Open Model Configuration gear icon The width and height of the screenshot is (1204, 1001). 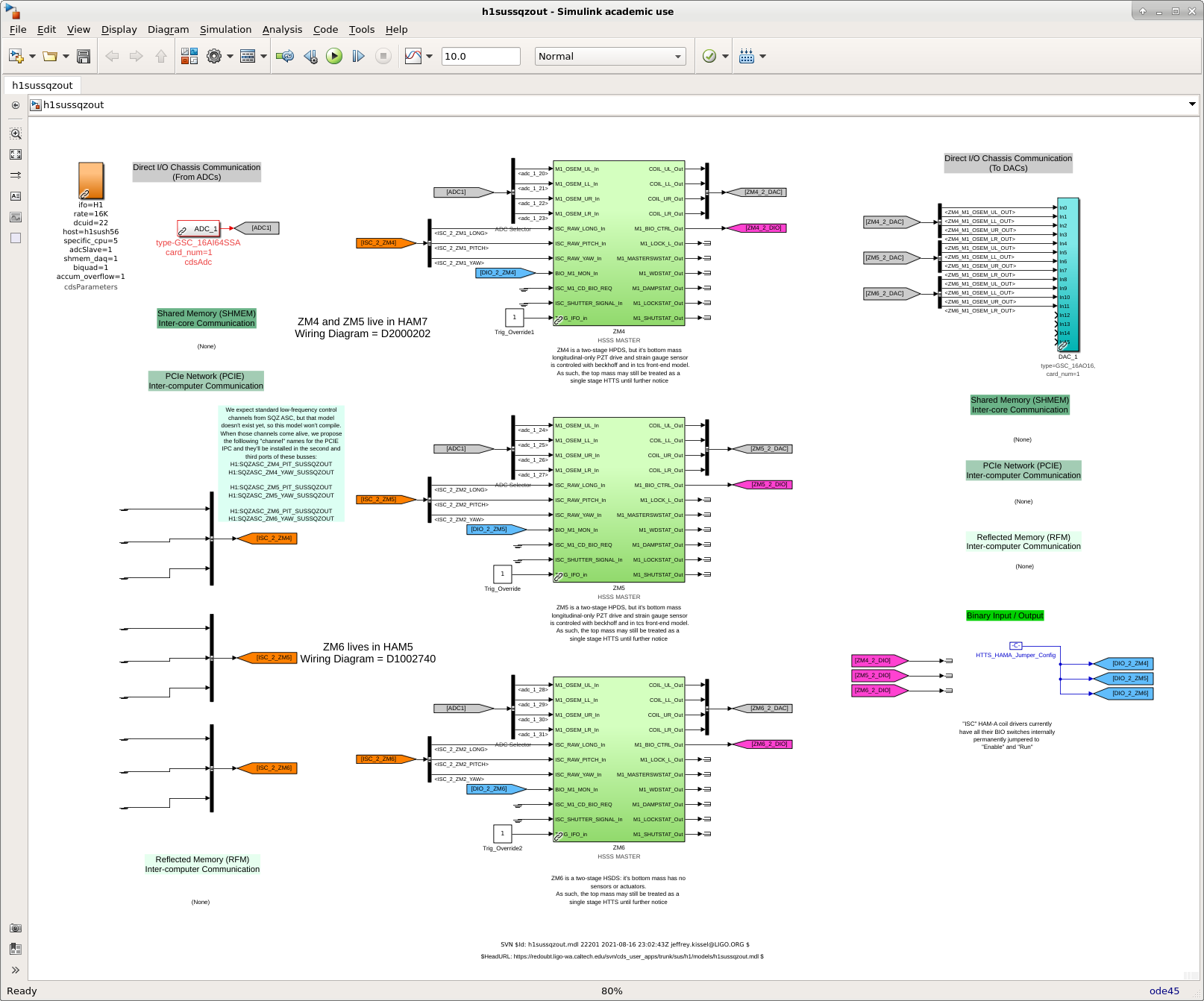[x=214, y=56]
